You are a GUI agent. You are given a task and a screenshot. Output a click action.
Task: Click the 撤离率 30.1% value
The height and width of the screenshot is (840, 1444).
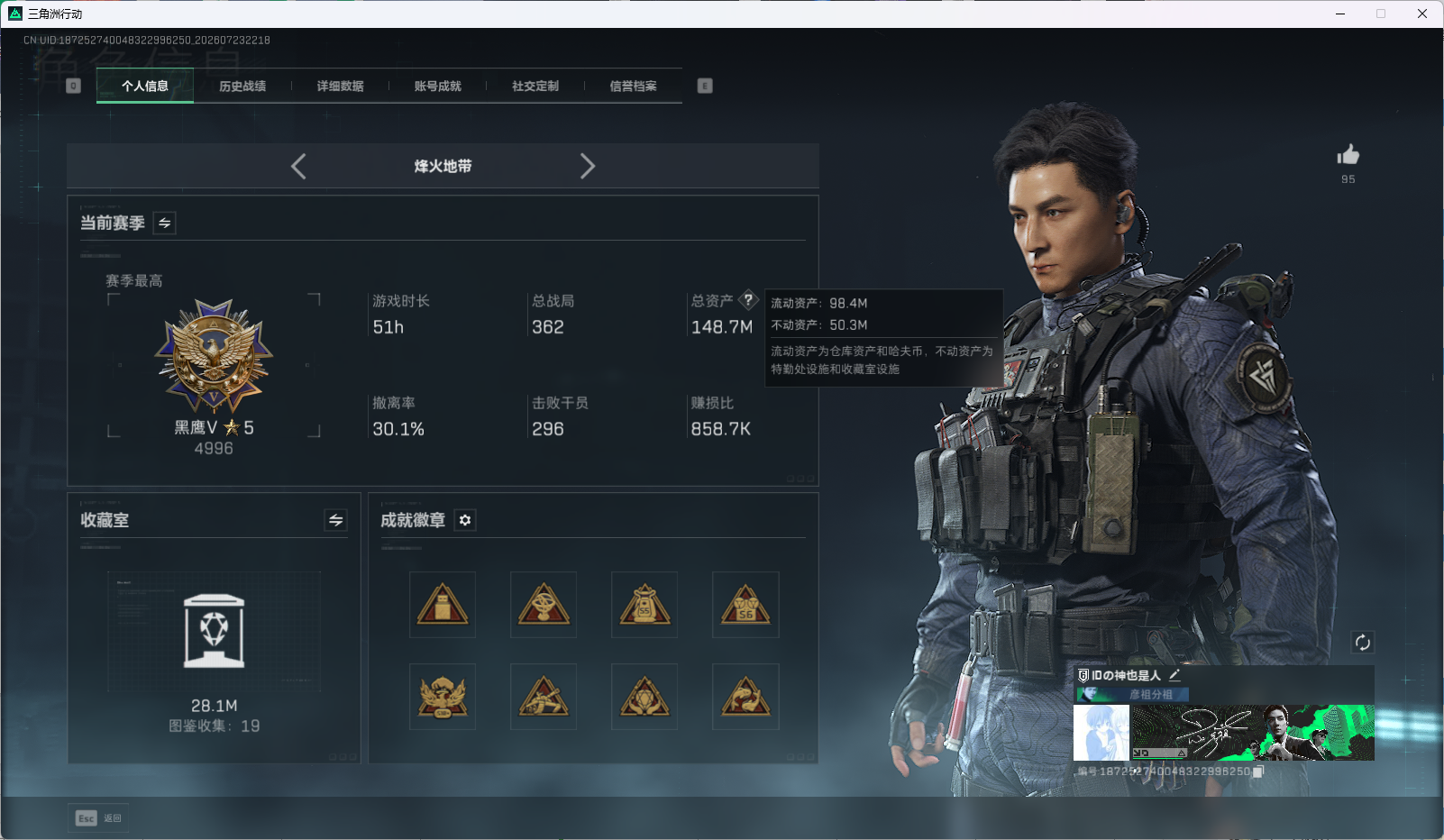point(398,429)
